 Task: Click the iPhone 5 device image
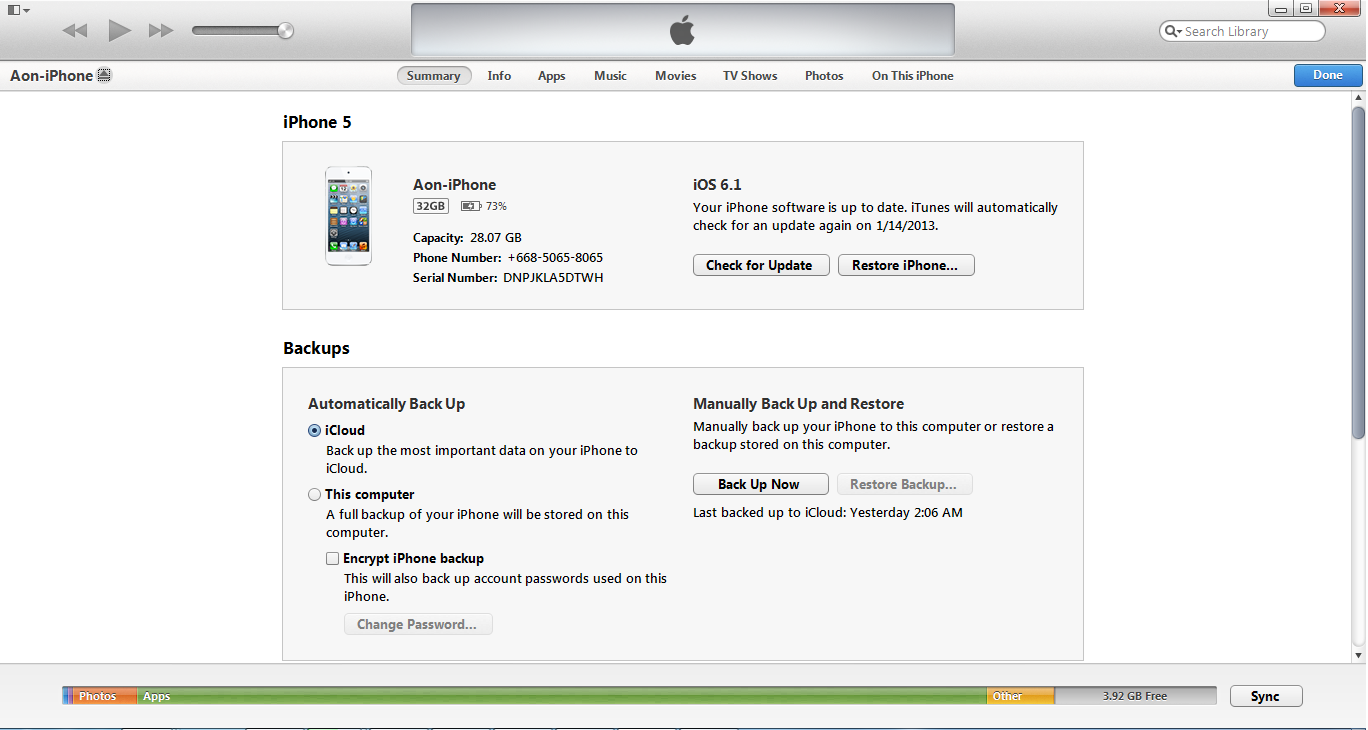coord(348,216)
